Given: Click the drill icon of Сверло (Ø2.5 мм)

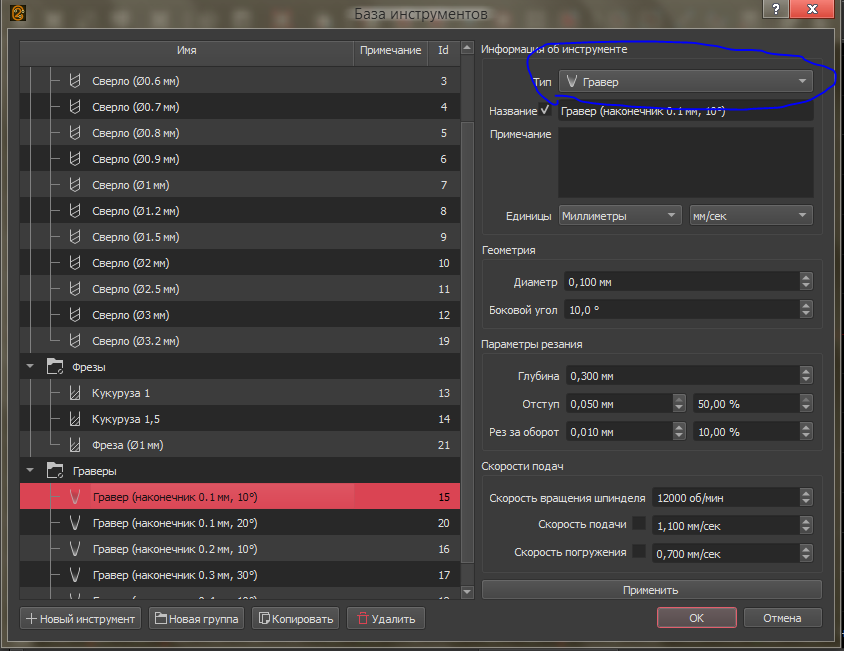Looking at the screenshot, I should [x=75, y=289].
